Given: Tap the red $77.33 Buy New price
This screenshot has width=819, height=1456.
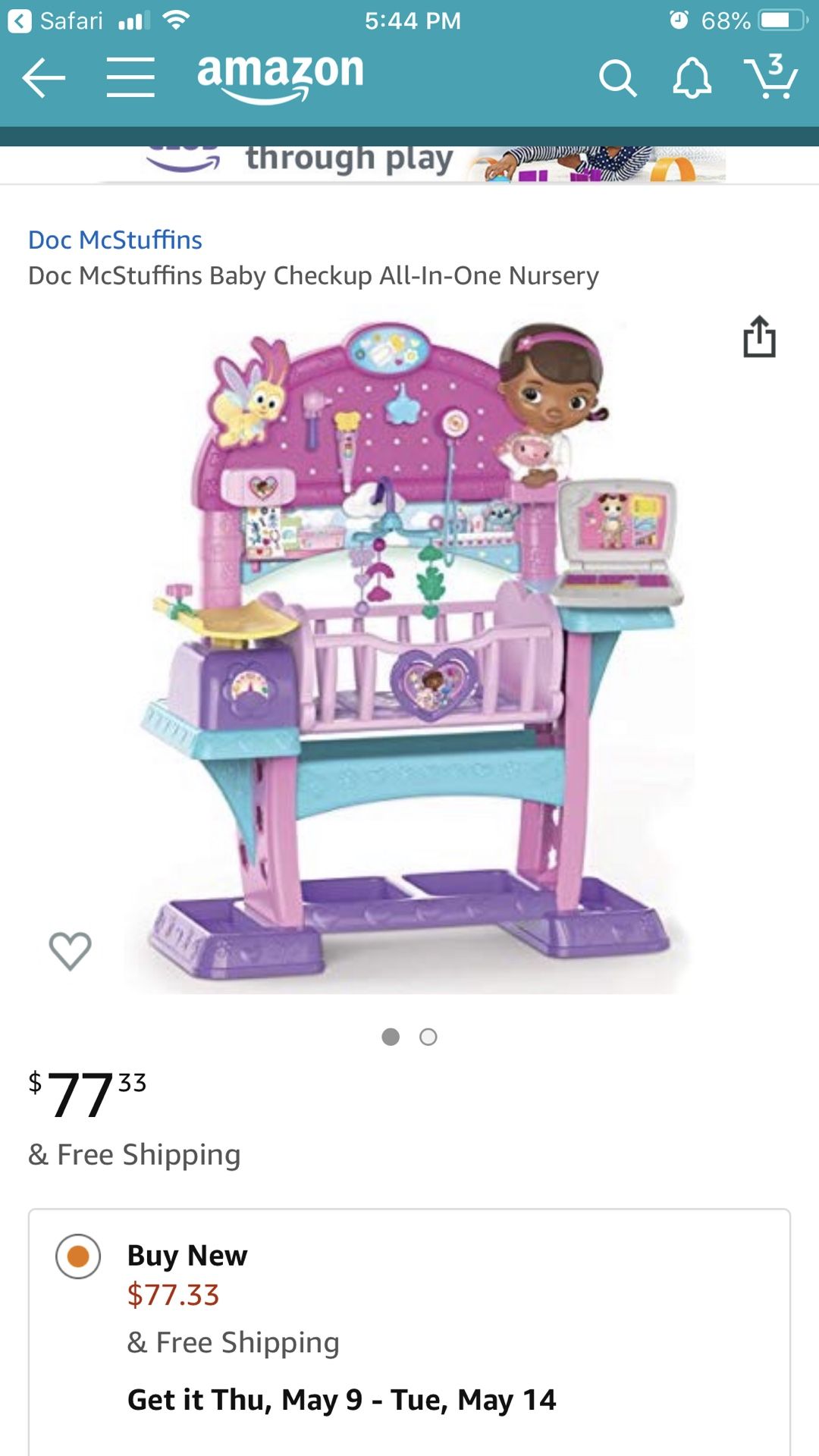Looking at the screenshot, I should [x=174, y=1294].
